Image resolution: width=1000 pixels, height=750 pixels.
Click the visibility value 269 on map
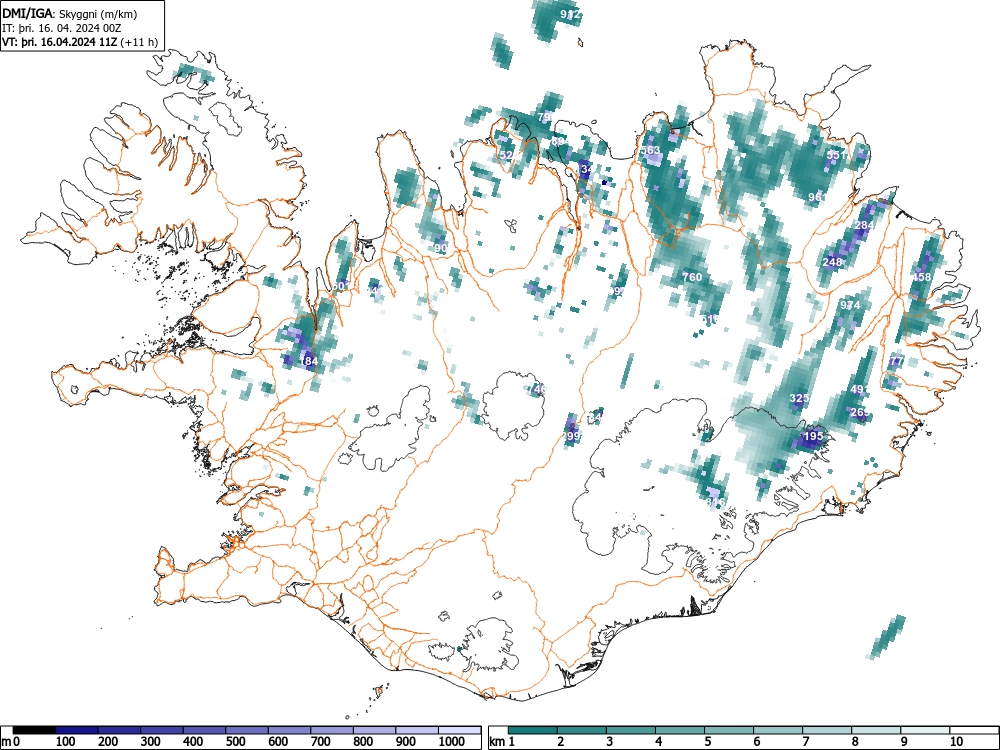click(860, 413)
